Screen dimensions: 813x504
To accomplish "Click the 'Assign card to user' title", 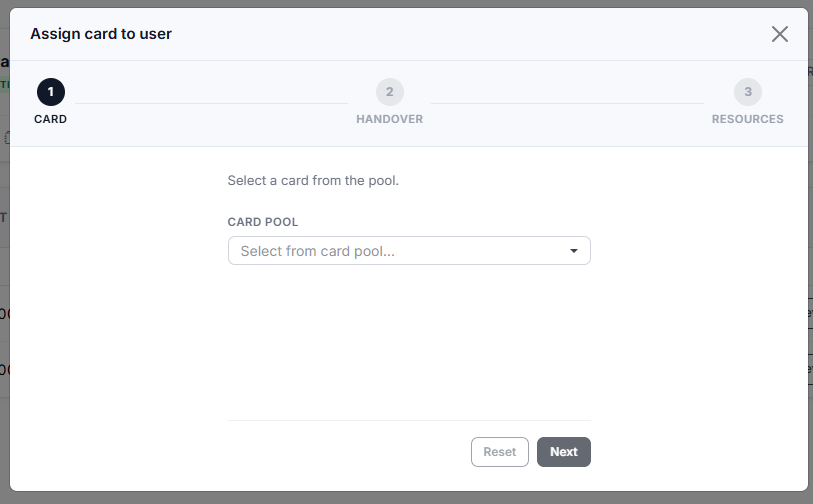I will 101,34.
